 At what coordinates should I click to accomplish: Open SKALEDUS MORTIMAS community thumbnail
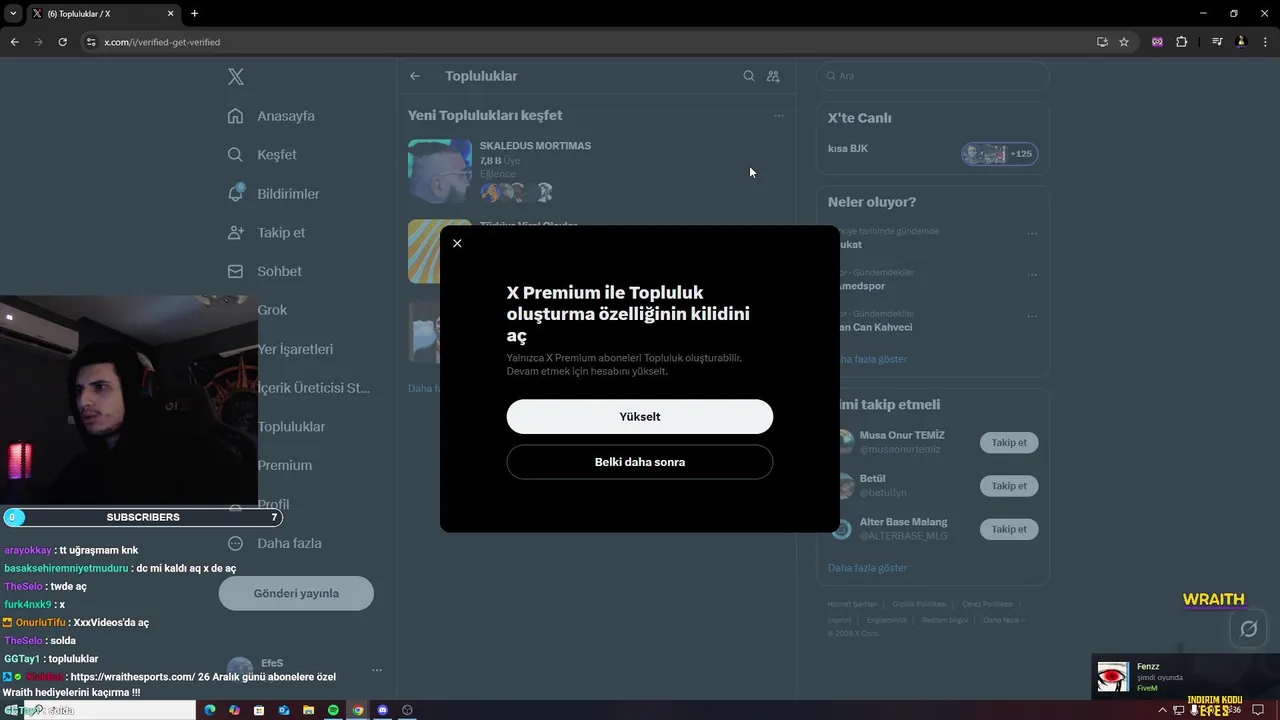(x=440, y=171)
